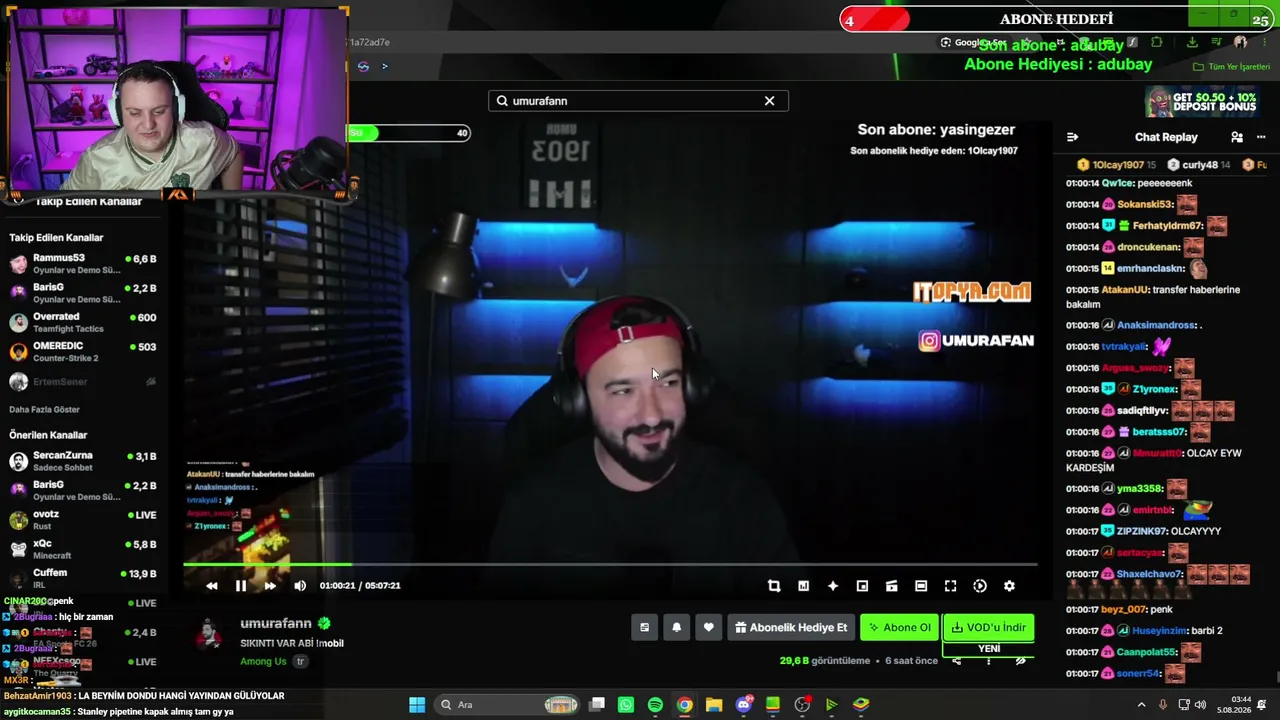Clear the umurafann search field
Screen dimensions: 1280x720
coord(769,101)
